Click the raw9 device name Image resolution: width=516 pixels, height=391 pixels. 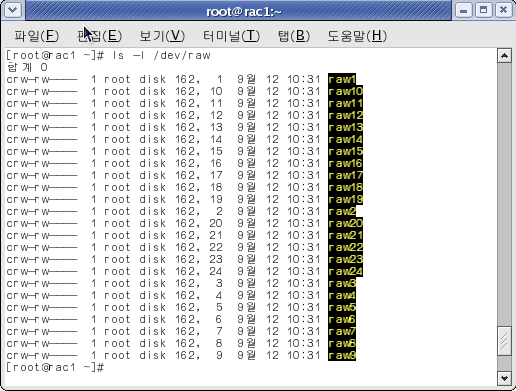tap(342, 355)
